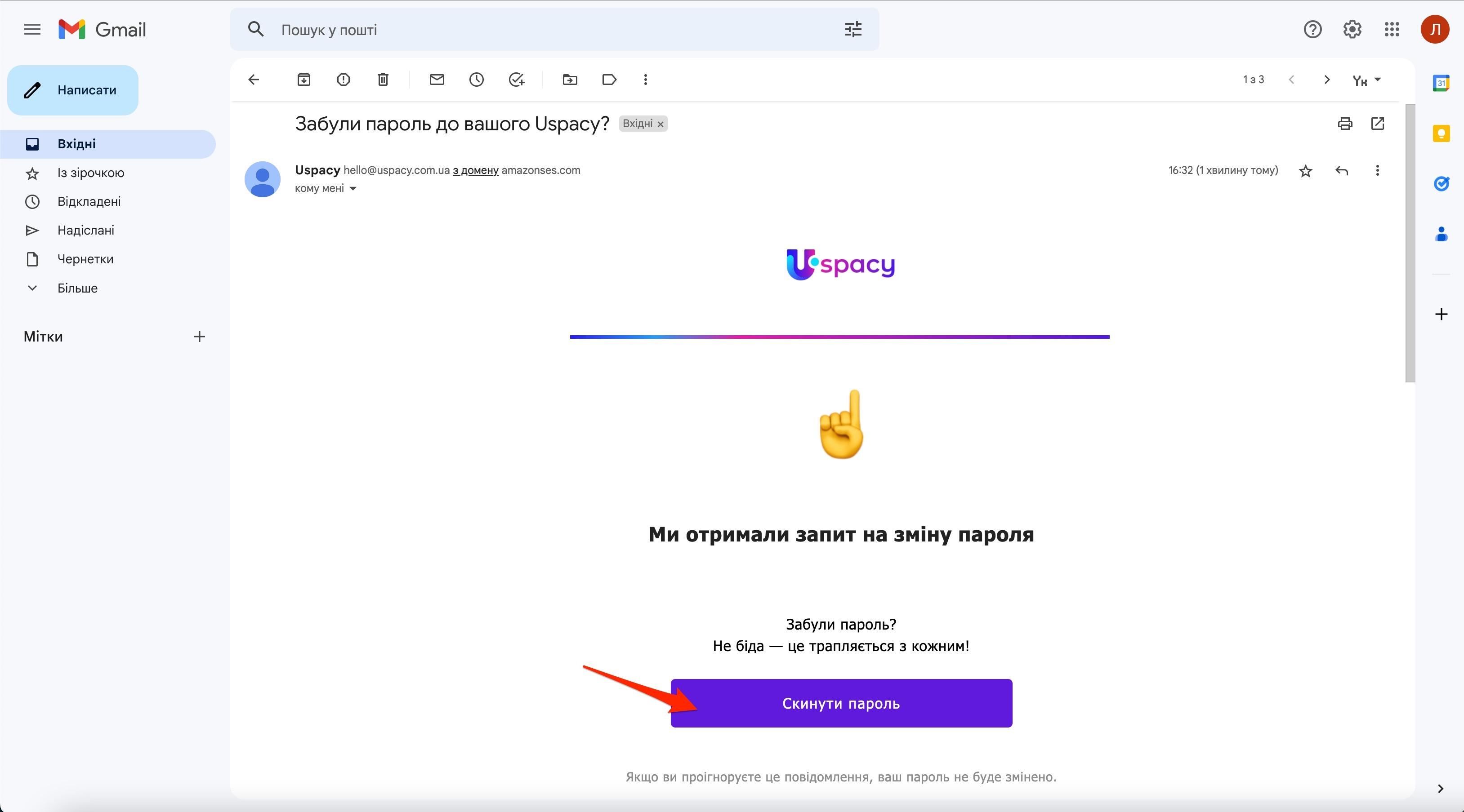Expand recipient details next to кому мені
Viewport: 1464px width, 812px height.
click(x=353, y=189)
